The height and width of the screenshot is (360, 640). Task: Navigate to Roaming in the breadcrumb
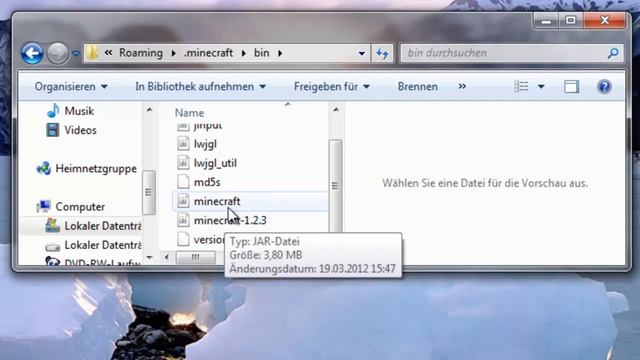tap(141, 53)
